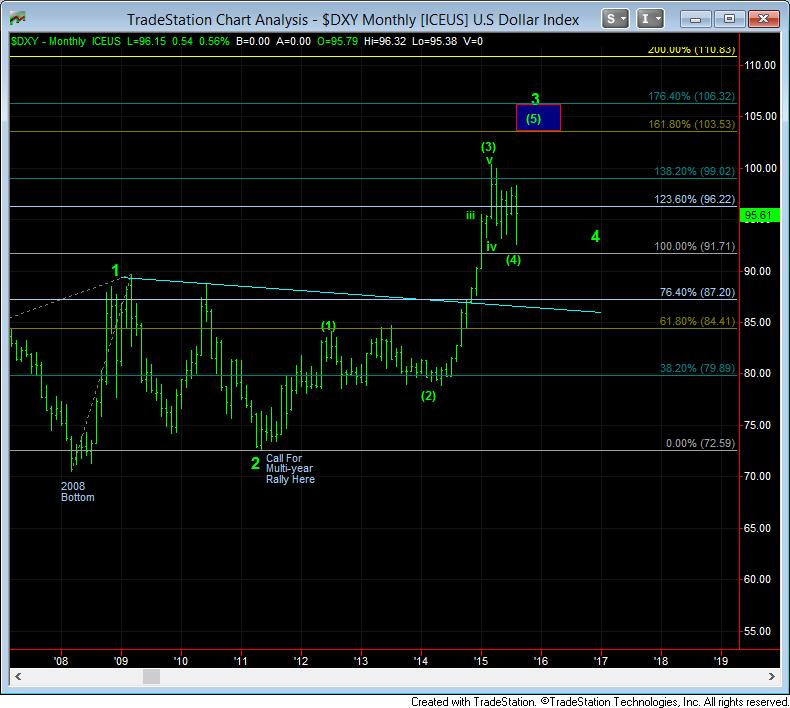The image size is (790, 708).
Task: Click the scrollbar left arrow
Action: tap(16, 677)
